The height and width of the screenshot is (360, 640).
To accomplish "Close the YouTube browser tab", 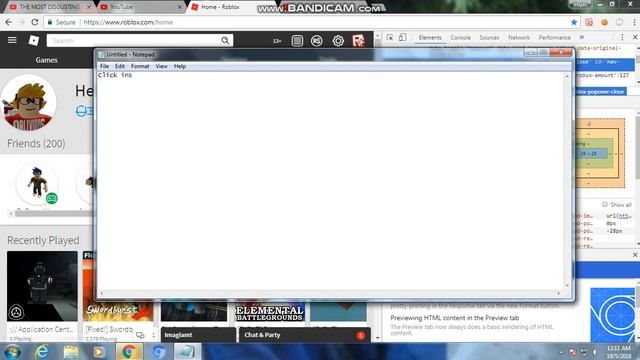I will pyautogui.click(x=179, y=7).
